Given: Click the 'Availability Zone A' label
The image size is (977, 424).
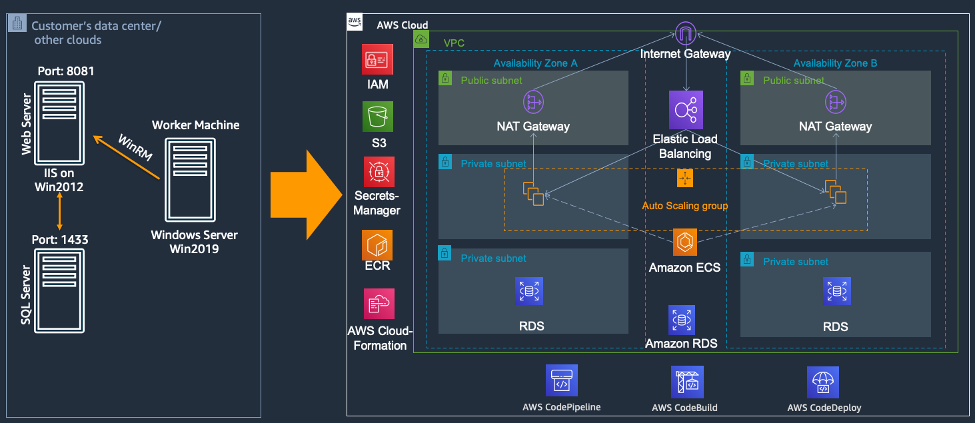Looking at the screenshot, I should [x=536, y=63].
